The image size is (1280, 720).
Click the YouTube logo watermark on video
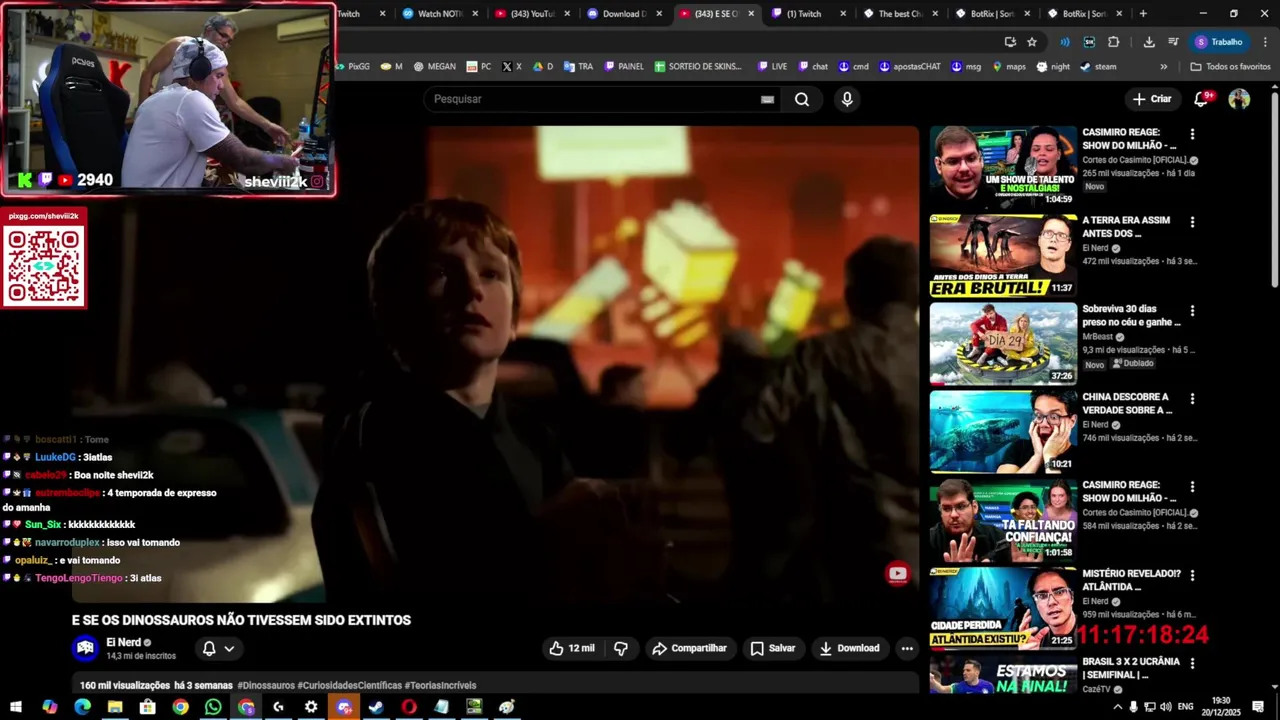897,573
